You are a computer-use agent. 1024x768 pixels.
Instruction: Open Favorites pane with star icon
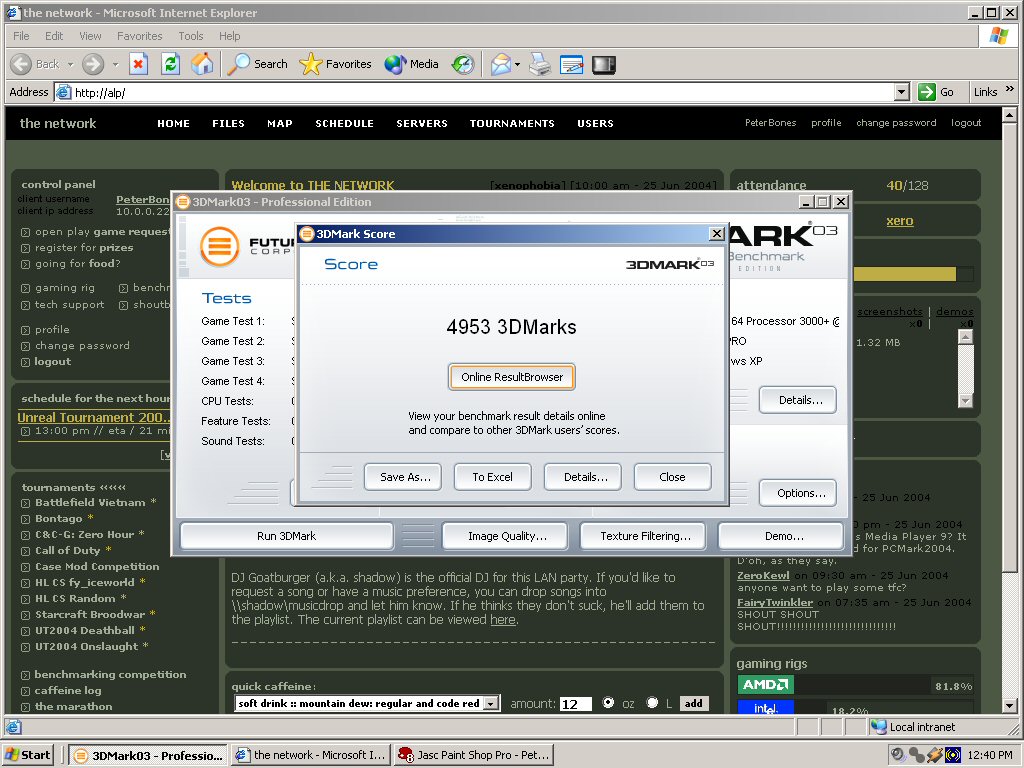[311, 64]
